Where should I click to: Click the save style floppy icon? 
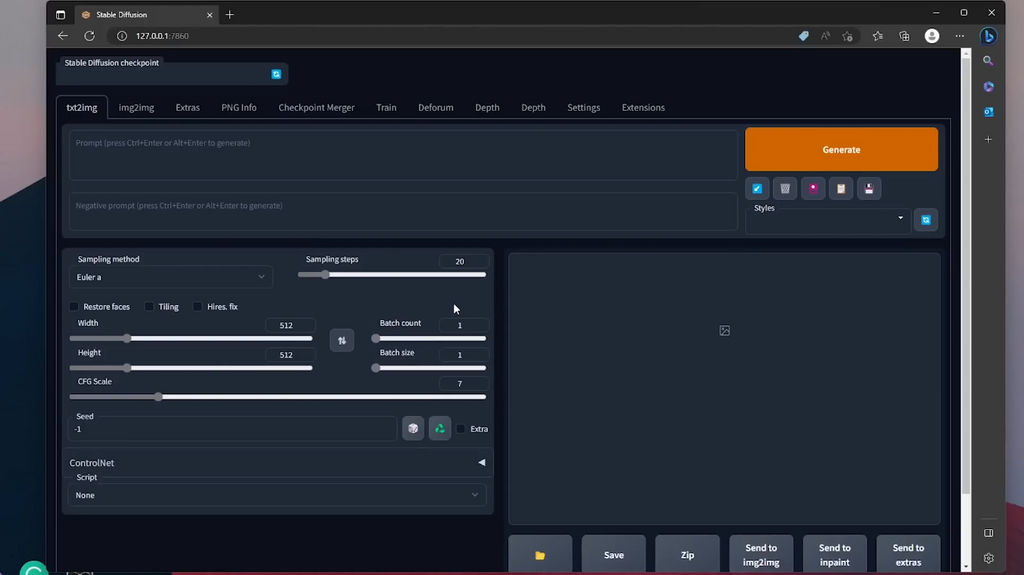(869, 189)
